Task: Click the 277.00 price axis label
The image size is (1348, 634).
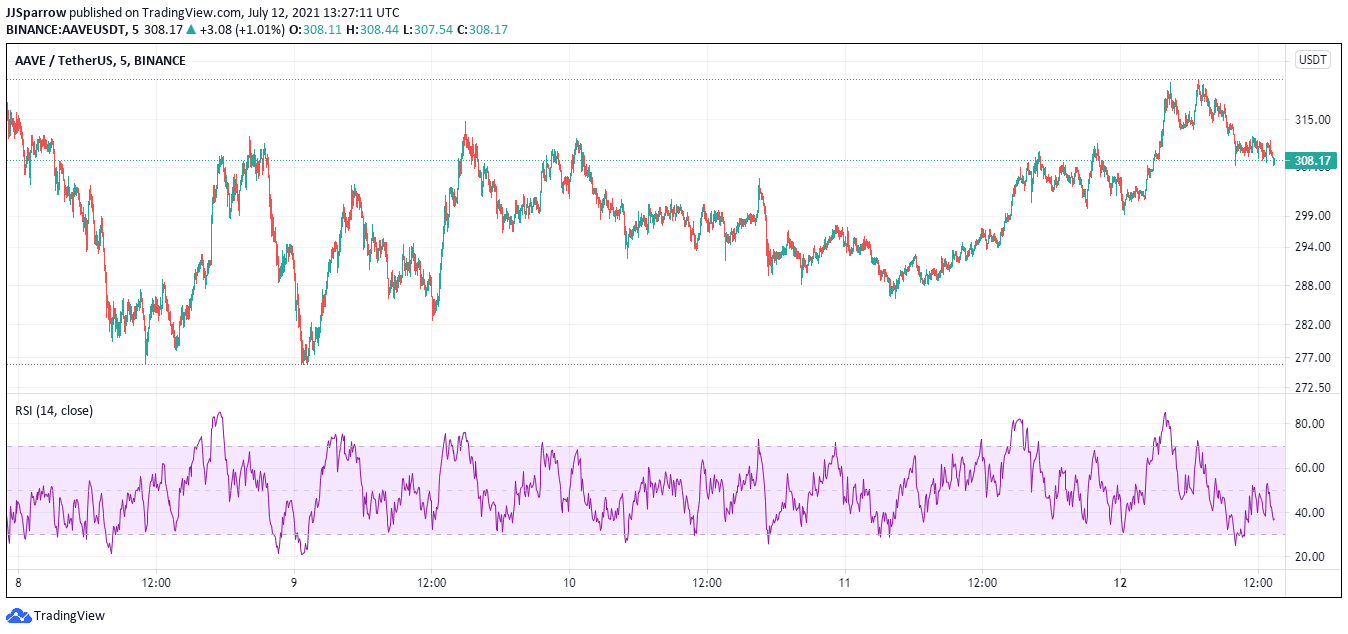Action: [1311, 357]
